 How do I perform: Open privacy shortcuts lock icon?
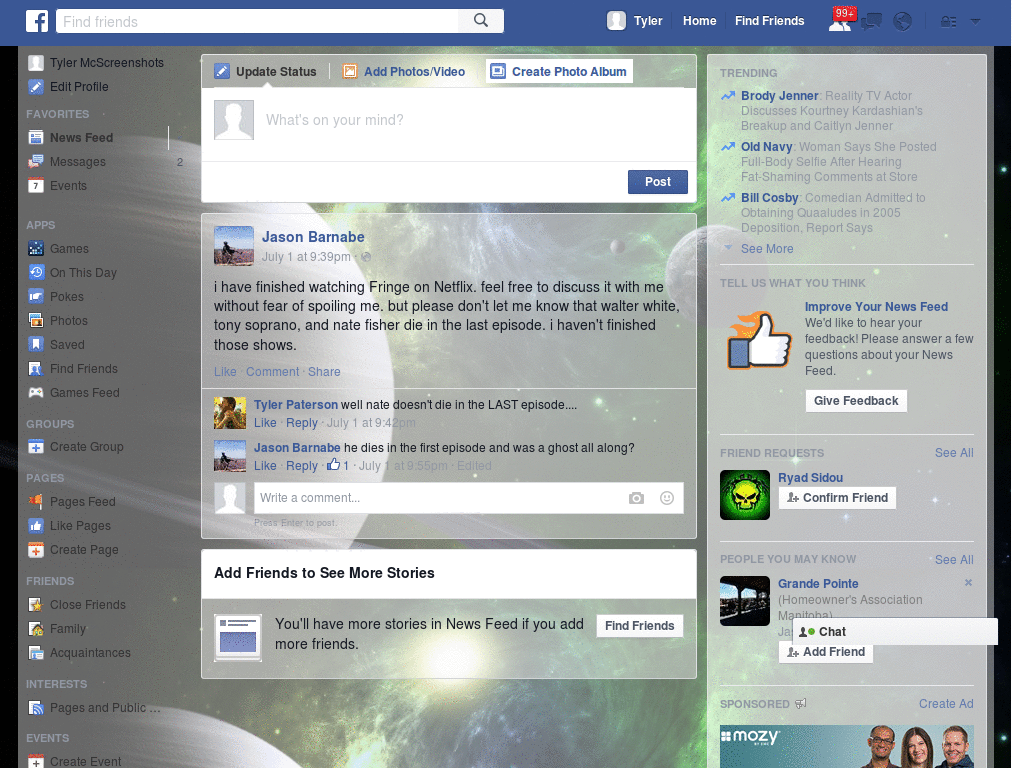pos(948,22)
